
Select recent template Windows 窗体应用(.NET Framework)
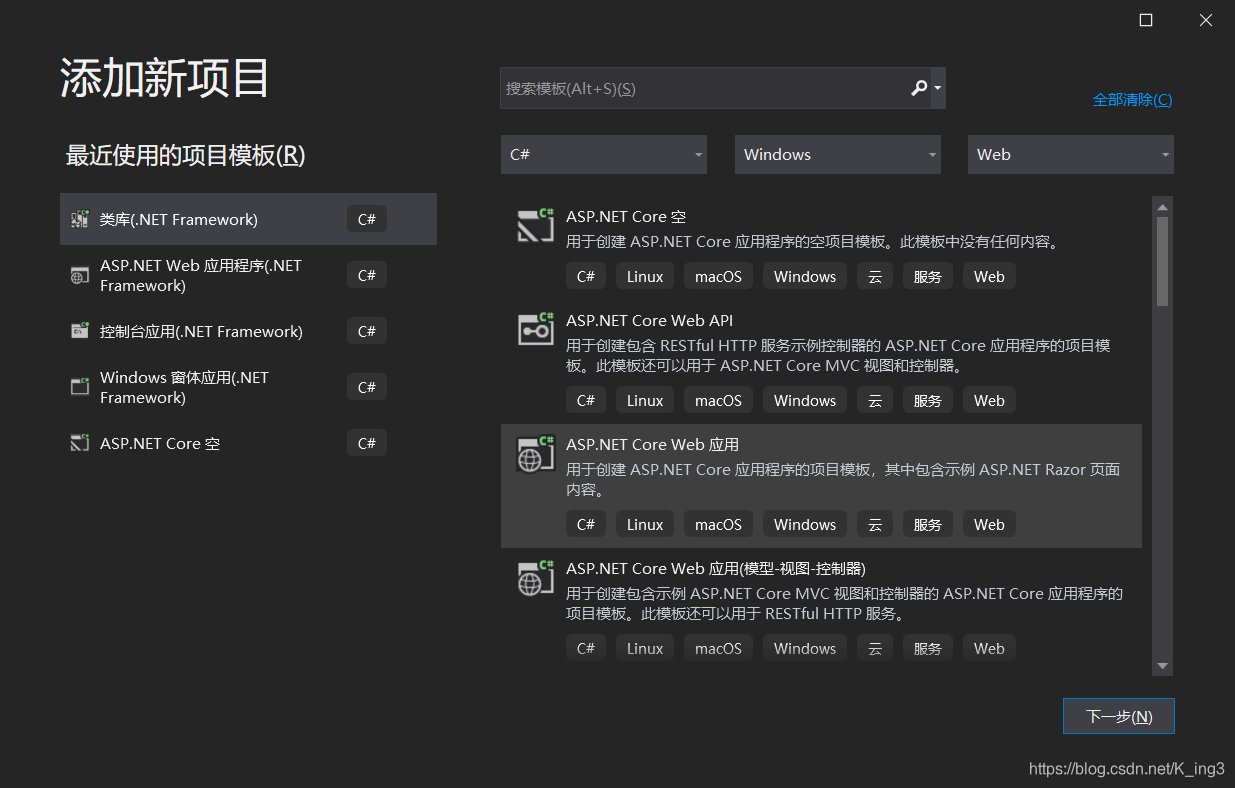249,387
